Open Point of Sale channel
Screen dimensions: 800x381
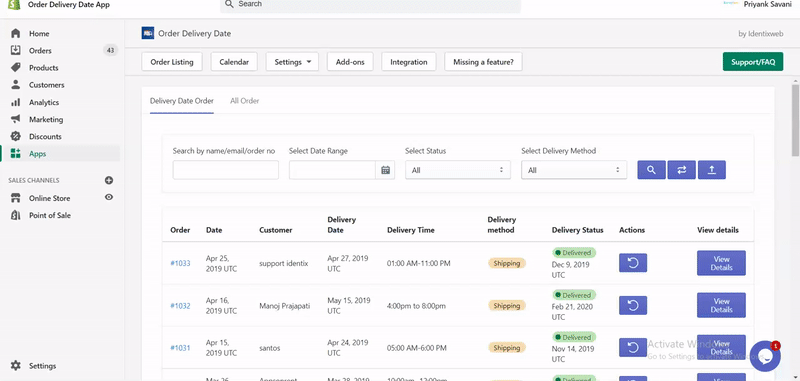[x=49, y=215]
